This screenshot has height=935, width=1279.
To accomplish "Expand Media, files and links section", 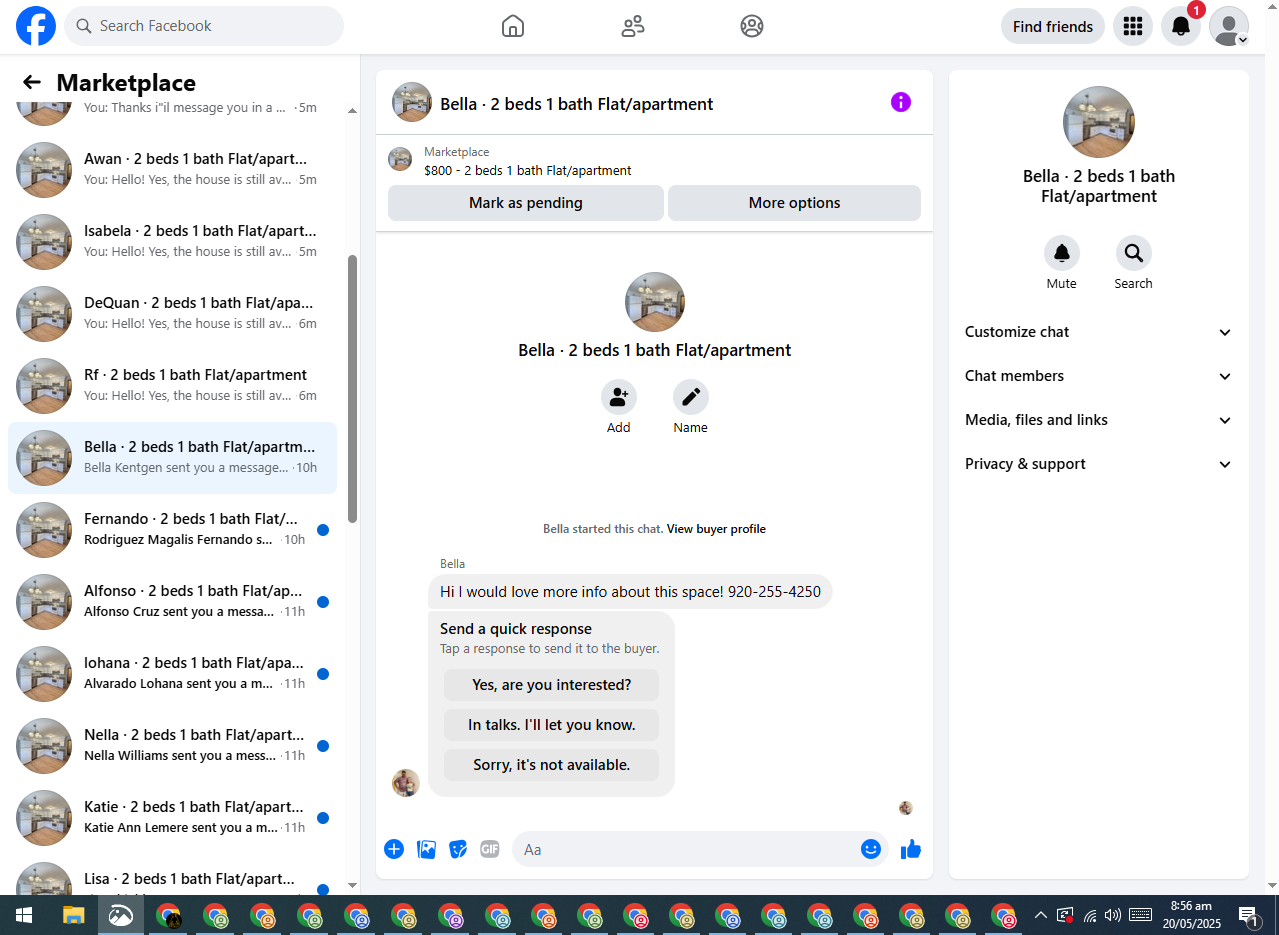I will click(x=1098, y=420).
